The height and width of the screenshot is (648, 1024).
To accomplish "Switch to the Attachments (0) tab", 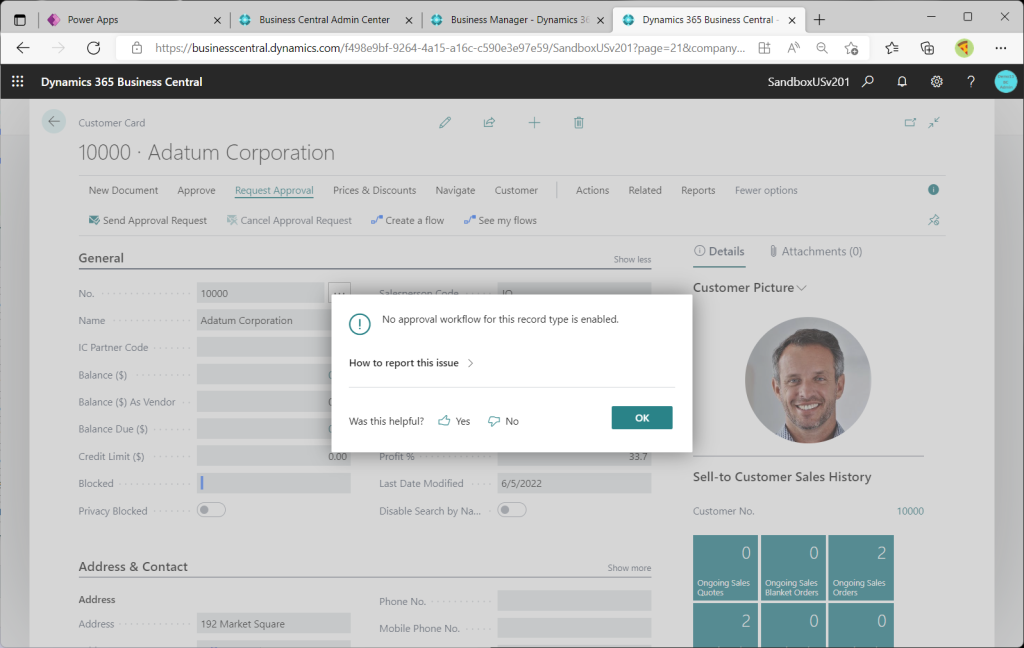I will [x=816, y=251].
